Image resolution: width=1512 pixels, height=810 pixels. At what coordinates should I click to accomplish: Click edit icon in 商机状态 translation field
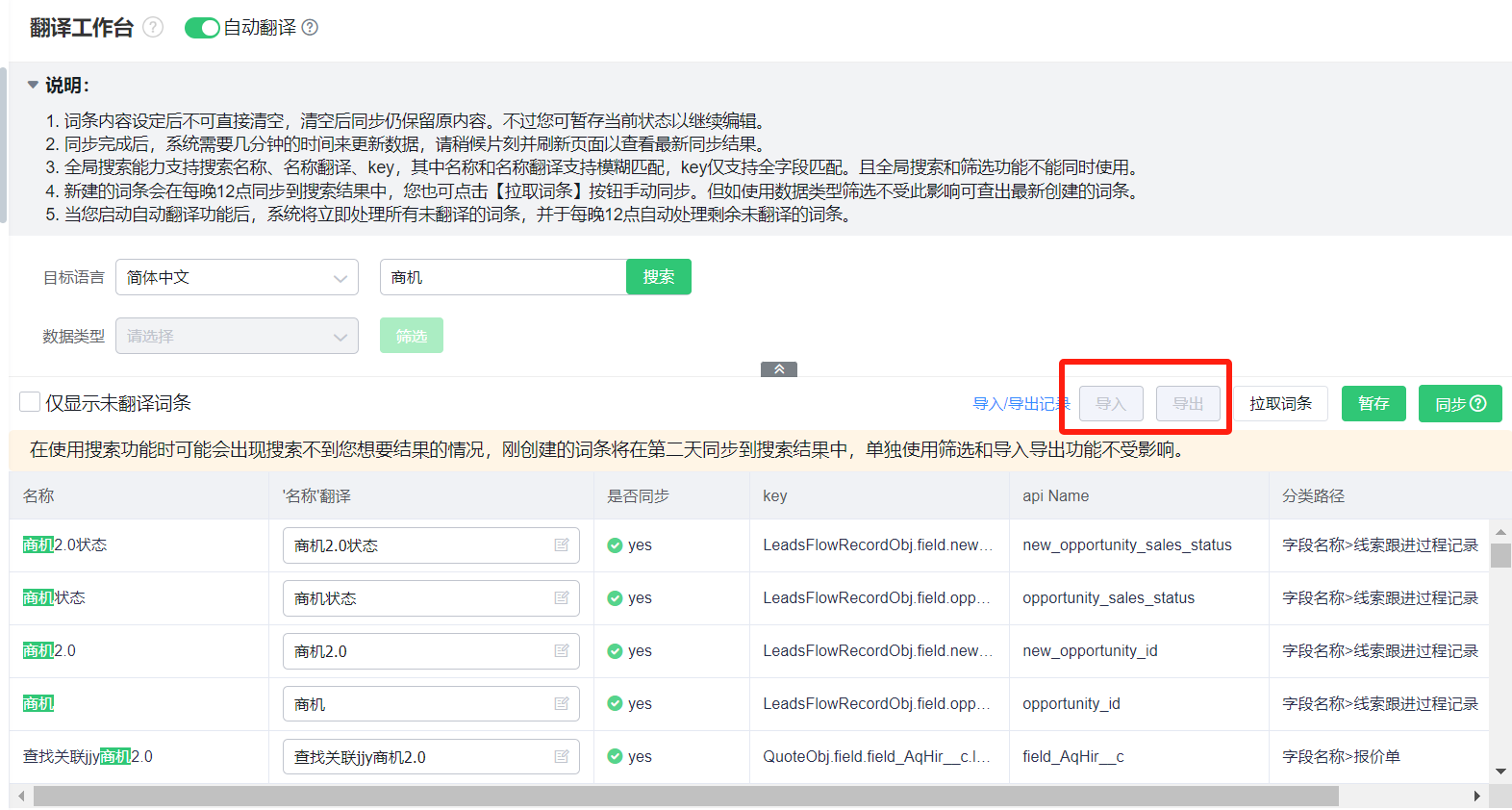(562, 598)
